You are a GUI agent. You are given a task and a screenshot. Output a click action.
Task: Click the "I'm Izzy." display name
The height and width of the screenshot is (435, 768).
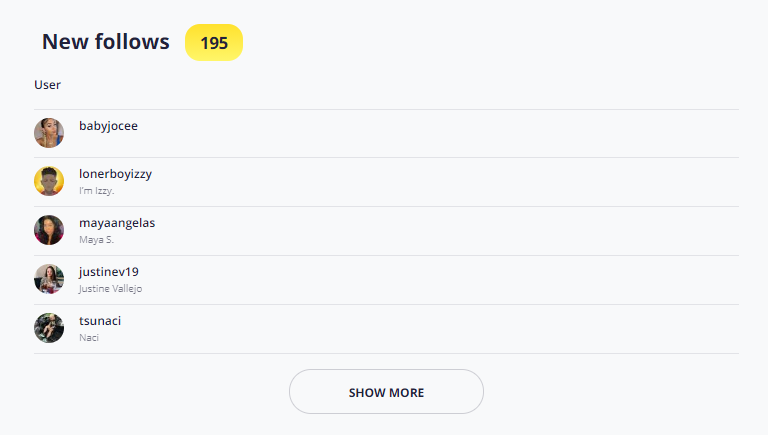[96, 190]
